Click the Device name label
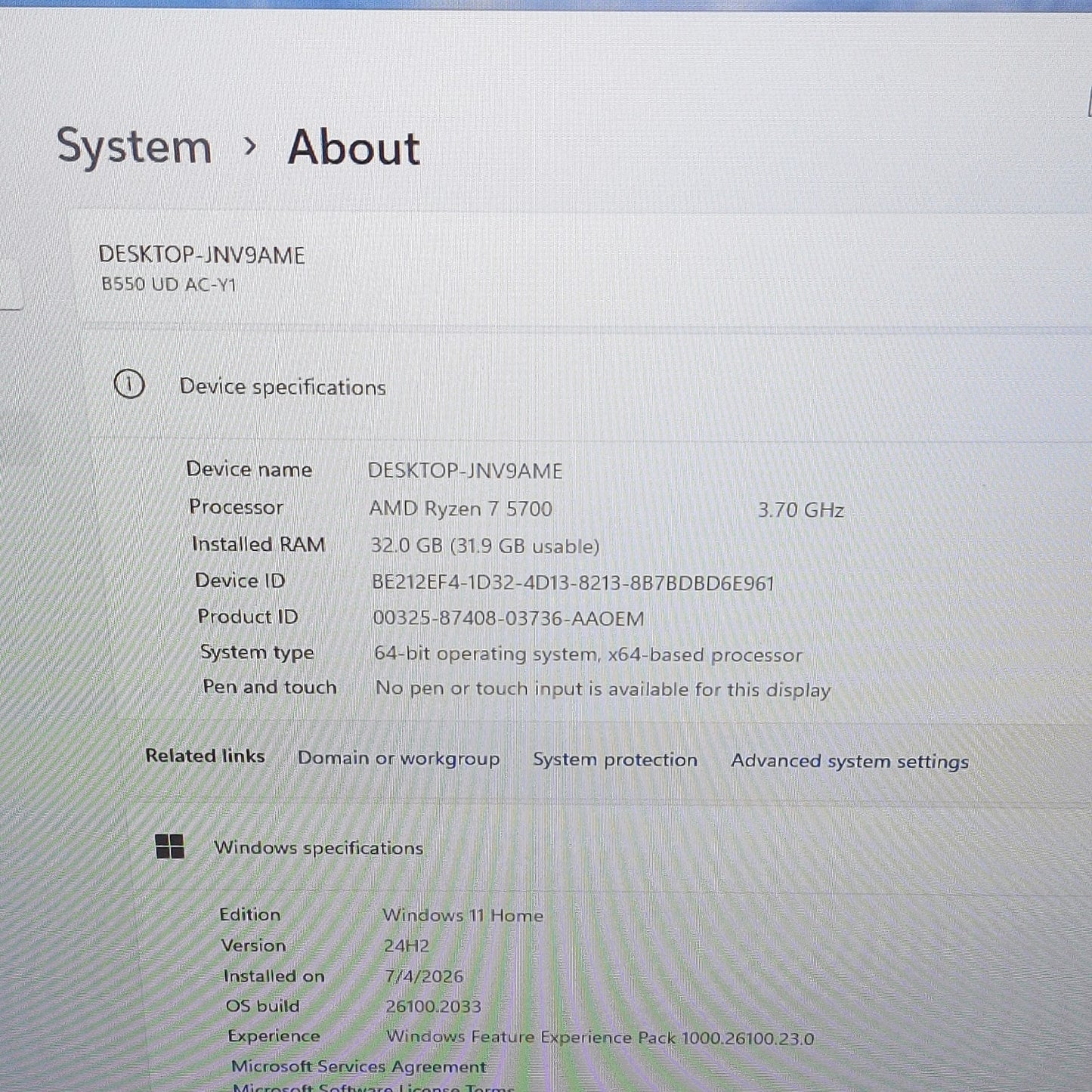 (249, 469)
